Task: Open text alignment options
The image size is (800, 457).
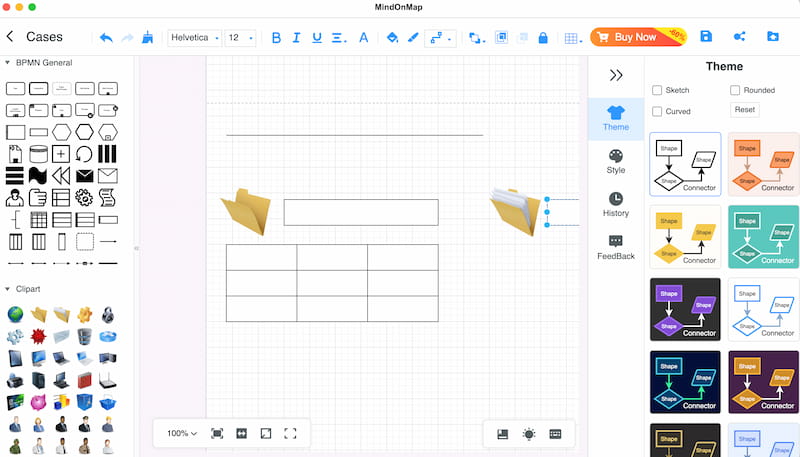Action: coord(339,38)
